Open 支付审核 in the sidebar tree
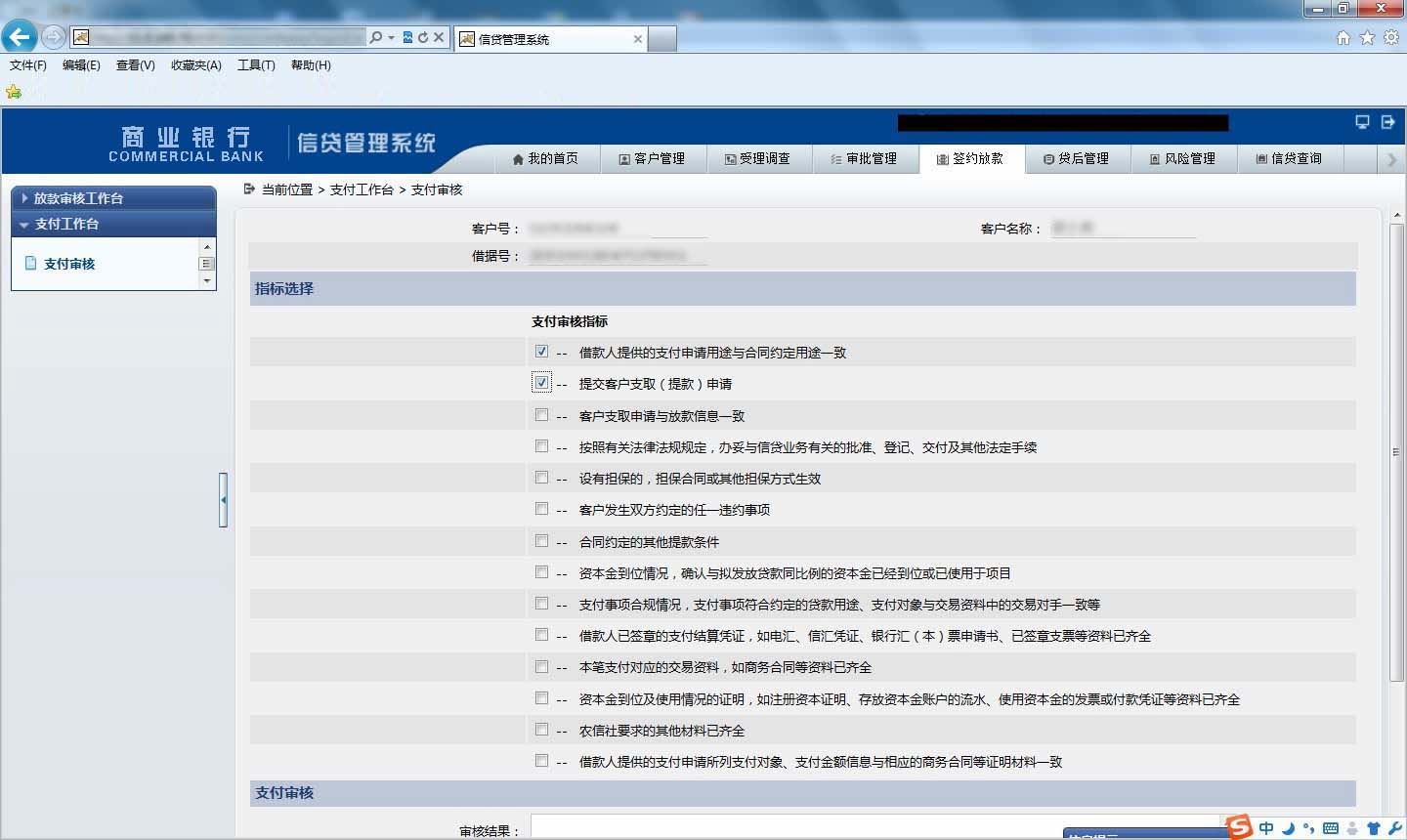The image size is (1407, 840). (x=69, y=264)
